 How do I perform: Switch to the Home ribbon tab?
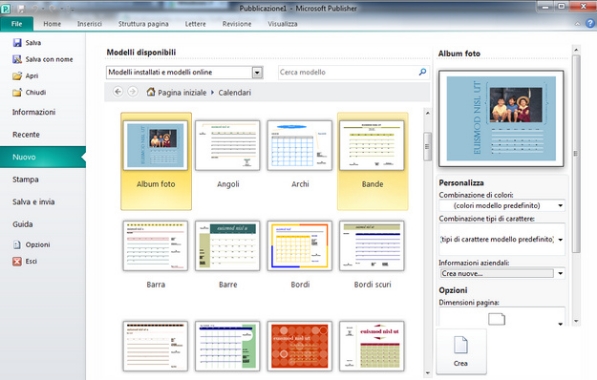pyautogui.click(x=52, y=24)
